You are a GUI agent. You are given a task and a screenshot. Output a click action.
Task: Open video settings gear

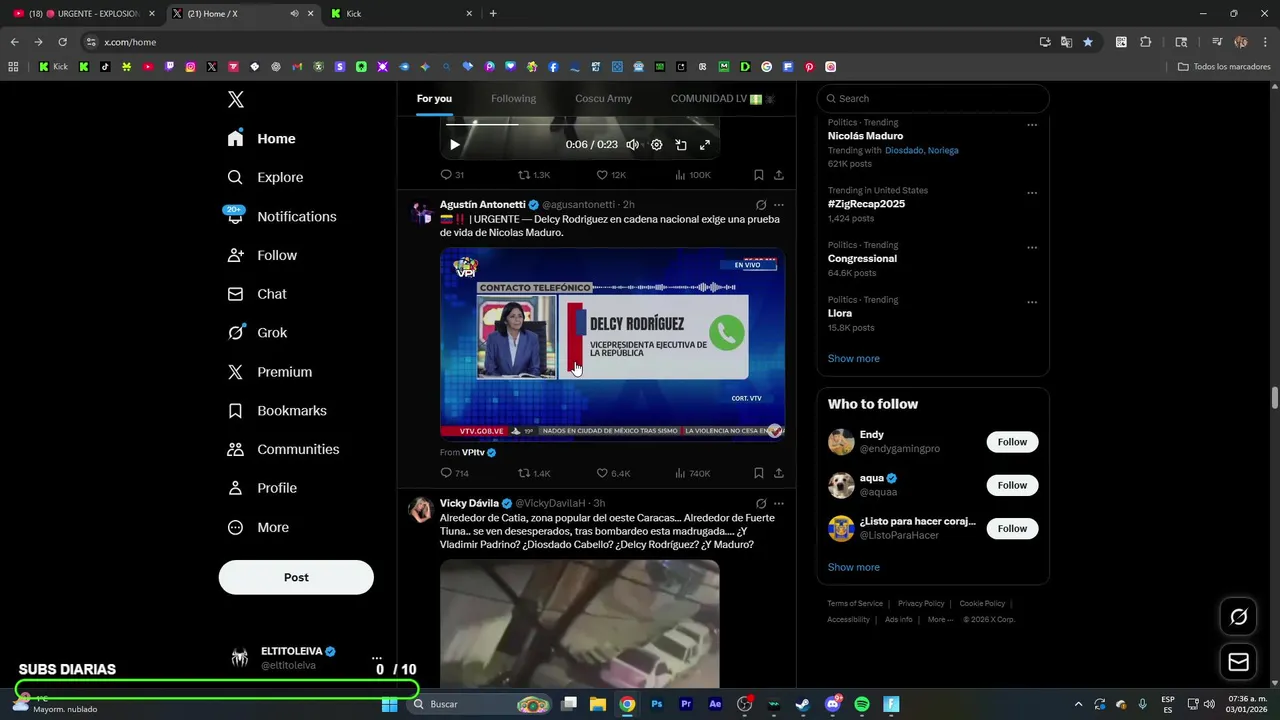coord(656,145)
